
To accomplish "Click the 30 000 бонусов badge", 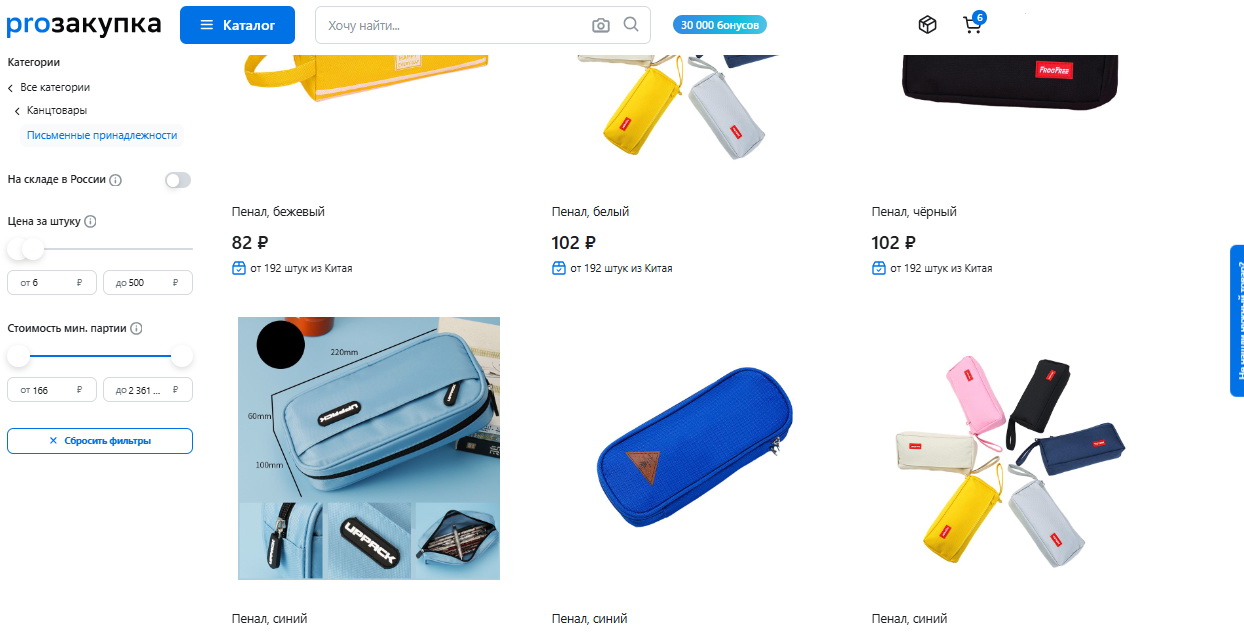I will (720, 25).
